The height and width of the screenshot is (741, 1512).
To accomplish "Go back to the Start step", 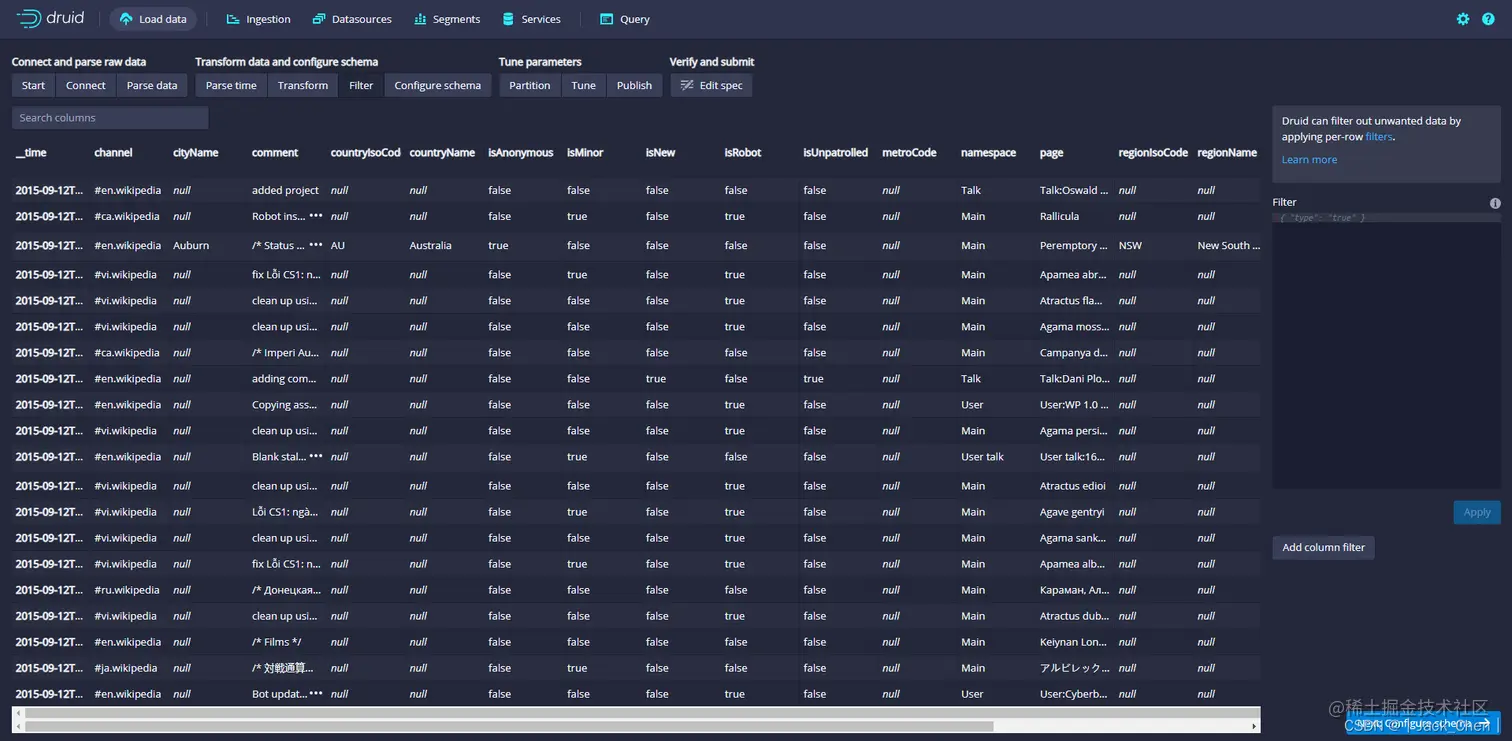I will [x=33, y=86].
